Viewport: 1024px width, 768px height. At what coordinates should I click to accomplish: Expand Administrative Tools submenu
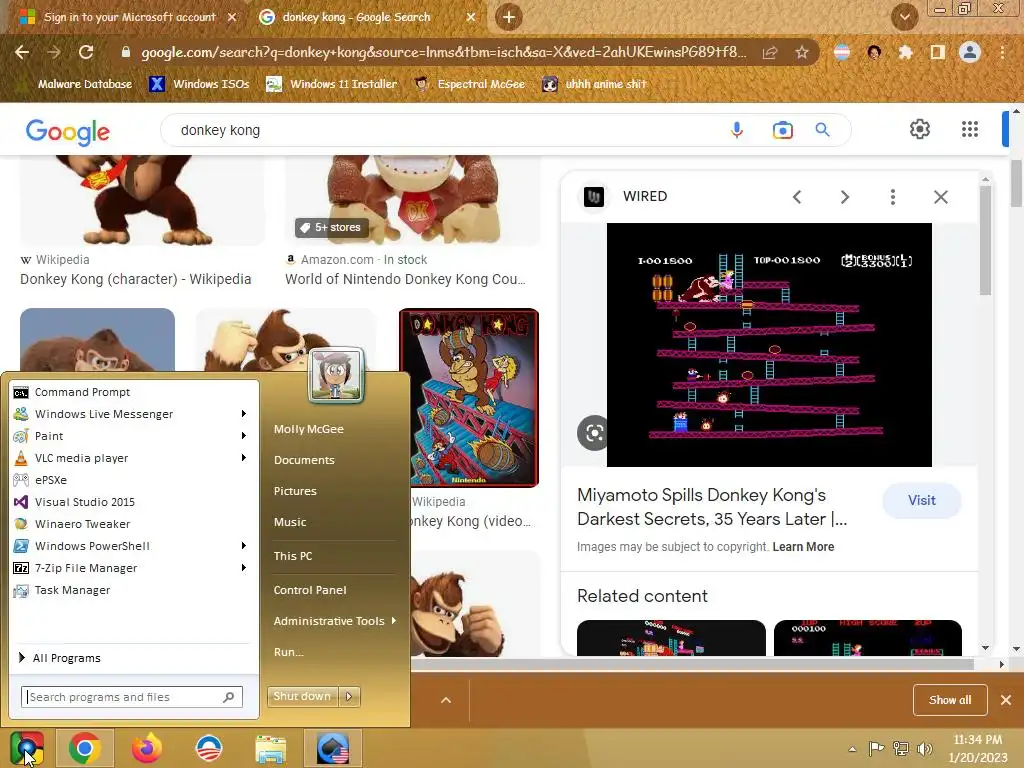[334, 621]
